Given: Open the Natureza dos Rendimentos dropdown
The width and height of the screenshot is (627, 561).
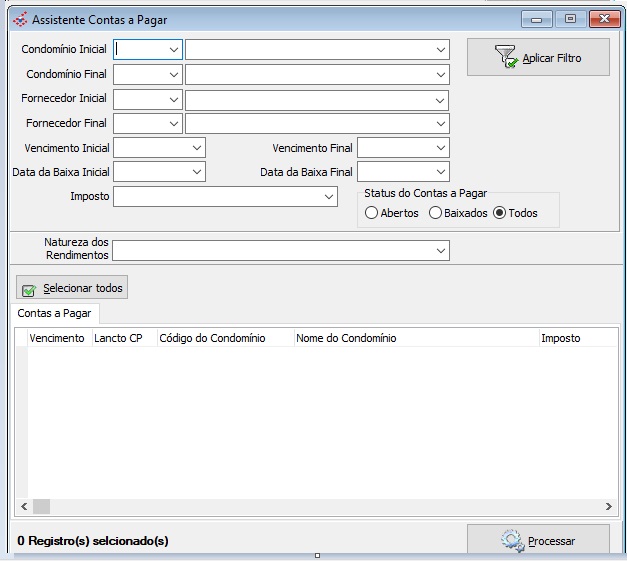Looking at the screenshot, I should coord(440,251).
